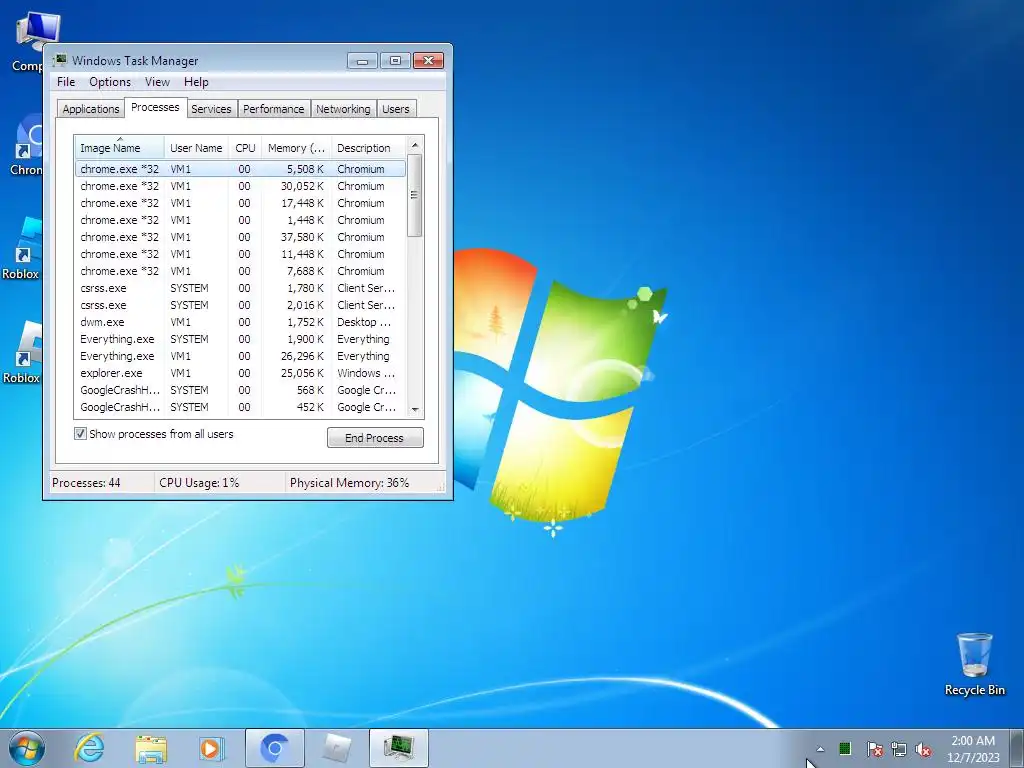Click Task Manager taskbar button

click(398, 748)
